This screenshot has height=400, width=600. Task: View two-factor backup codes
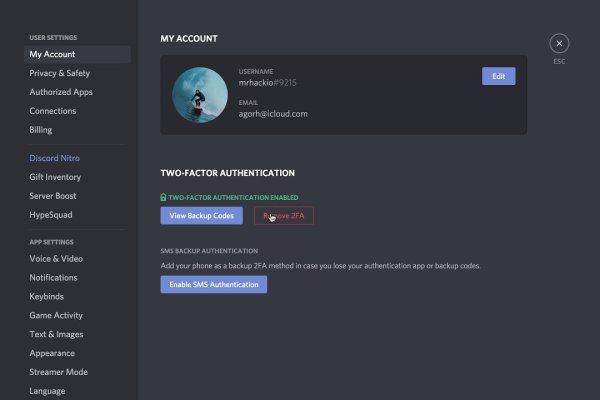pos(202,216)
